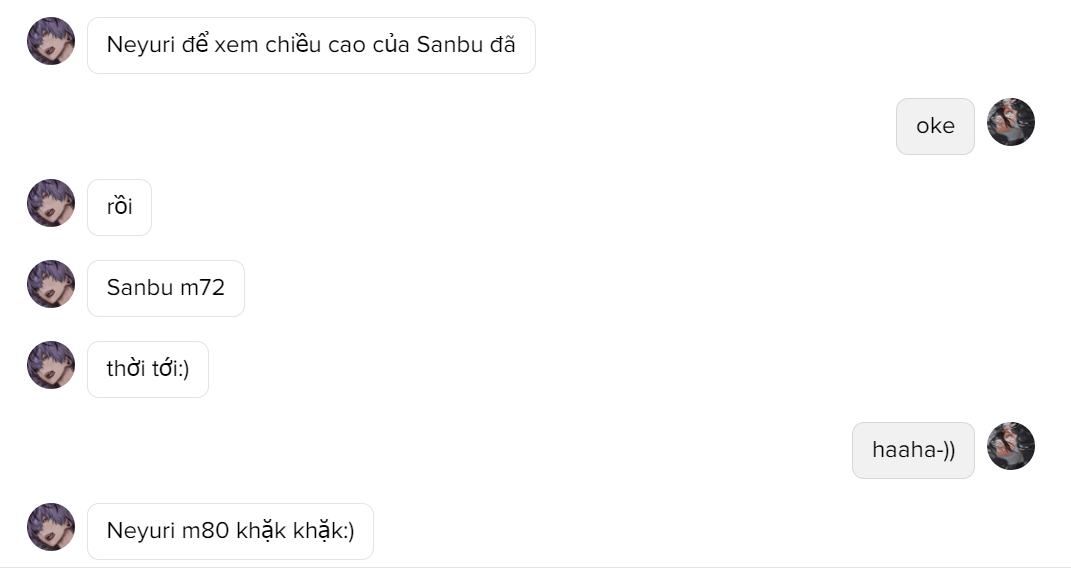Open profile avatar next to 'haaha-))' reply
This screenshot has height=568, width=1071.
(x=1011, y=446)
